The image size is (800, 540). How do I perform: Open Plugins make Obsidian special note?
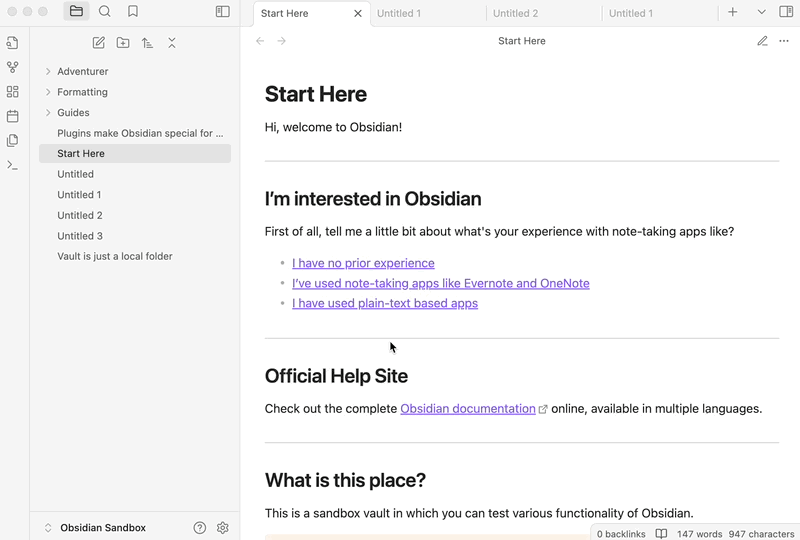coord(135,133)
